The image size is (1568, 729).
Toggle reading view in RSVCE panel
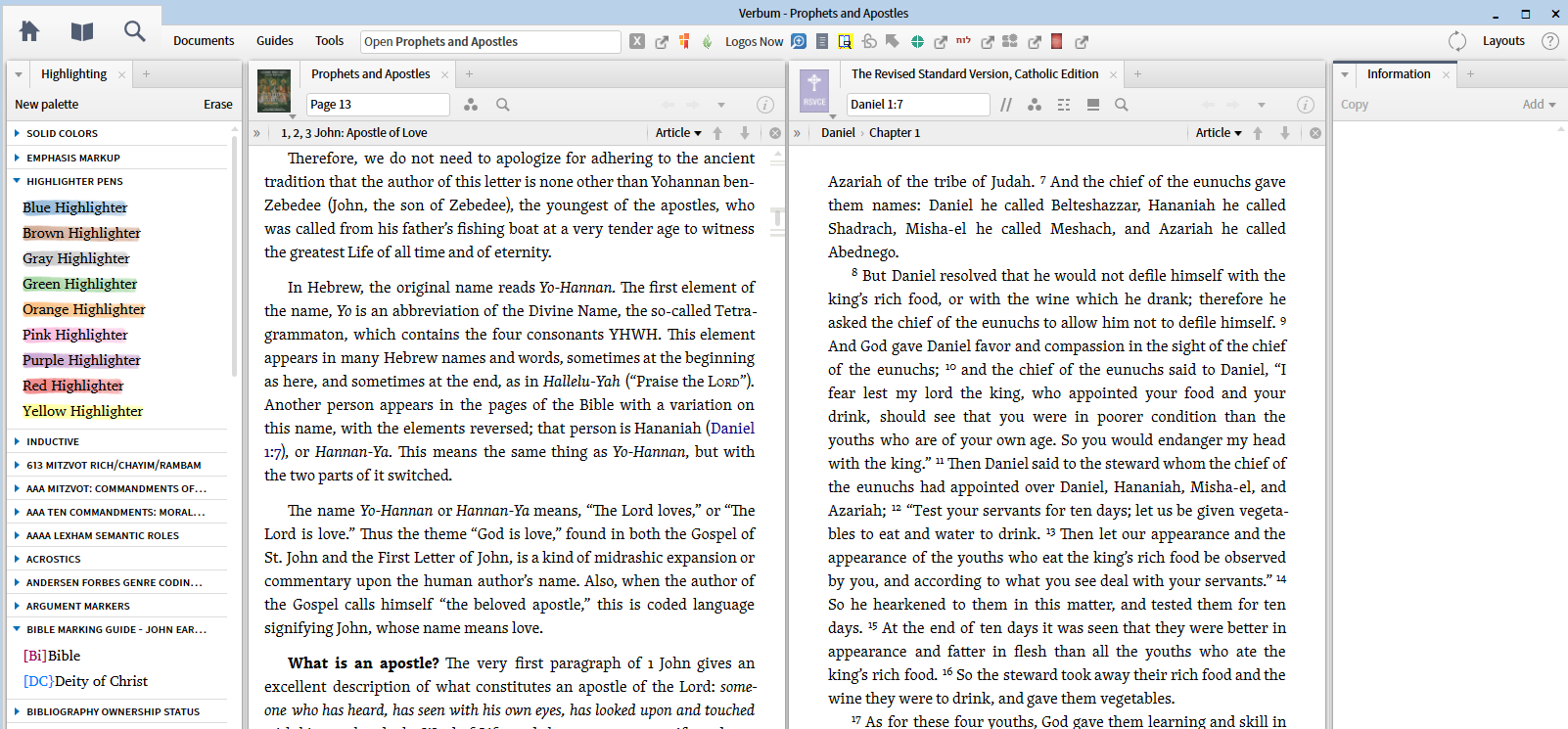(x=1093, y=105)
